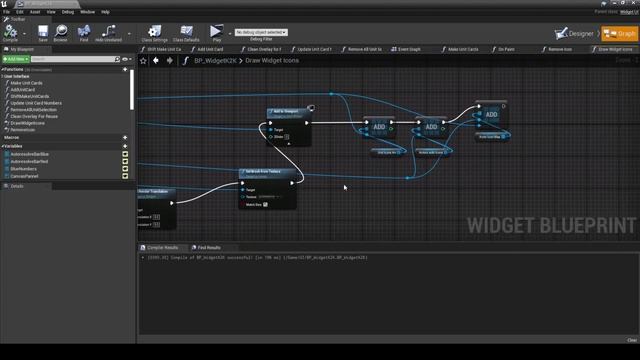Click the Save toolbar icon
Image resolution: width=640 pixels, height=360 pixels.
pos(43,31)
